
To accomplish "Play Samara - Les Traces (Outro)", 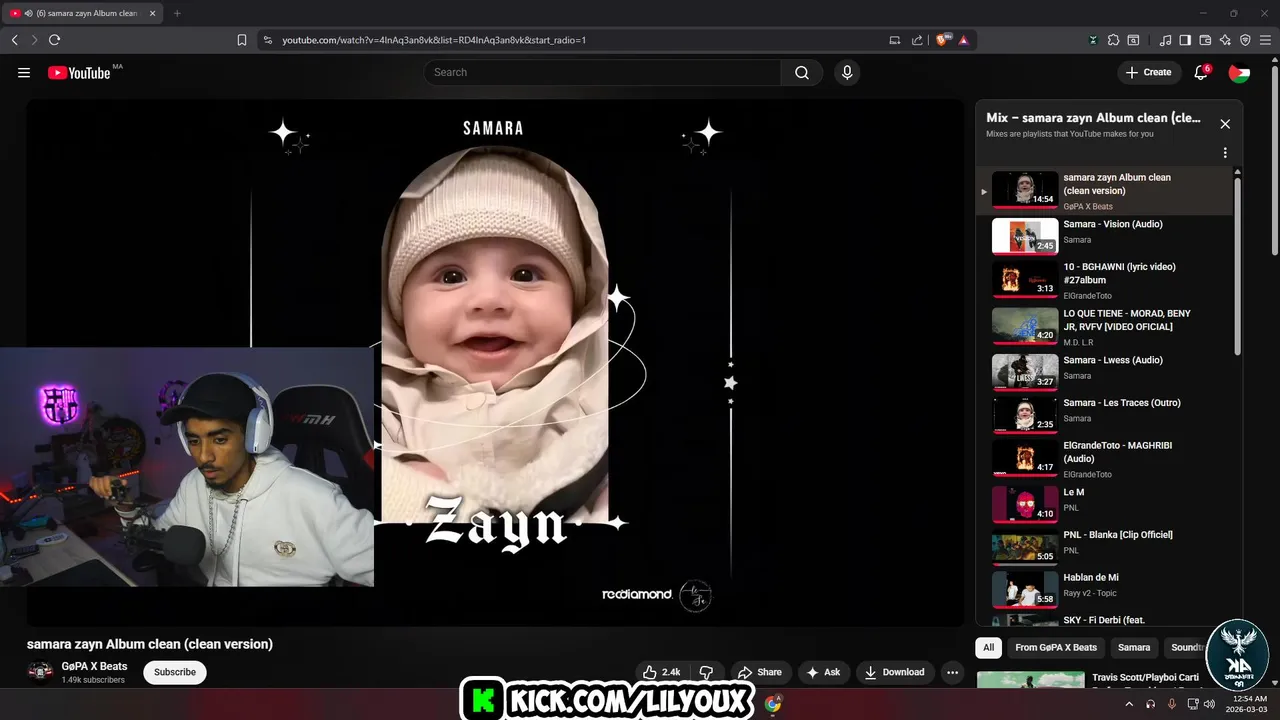I will point(1105,414).
